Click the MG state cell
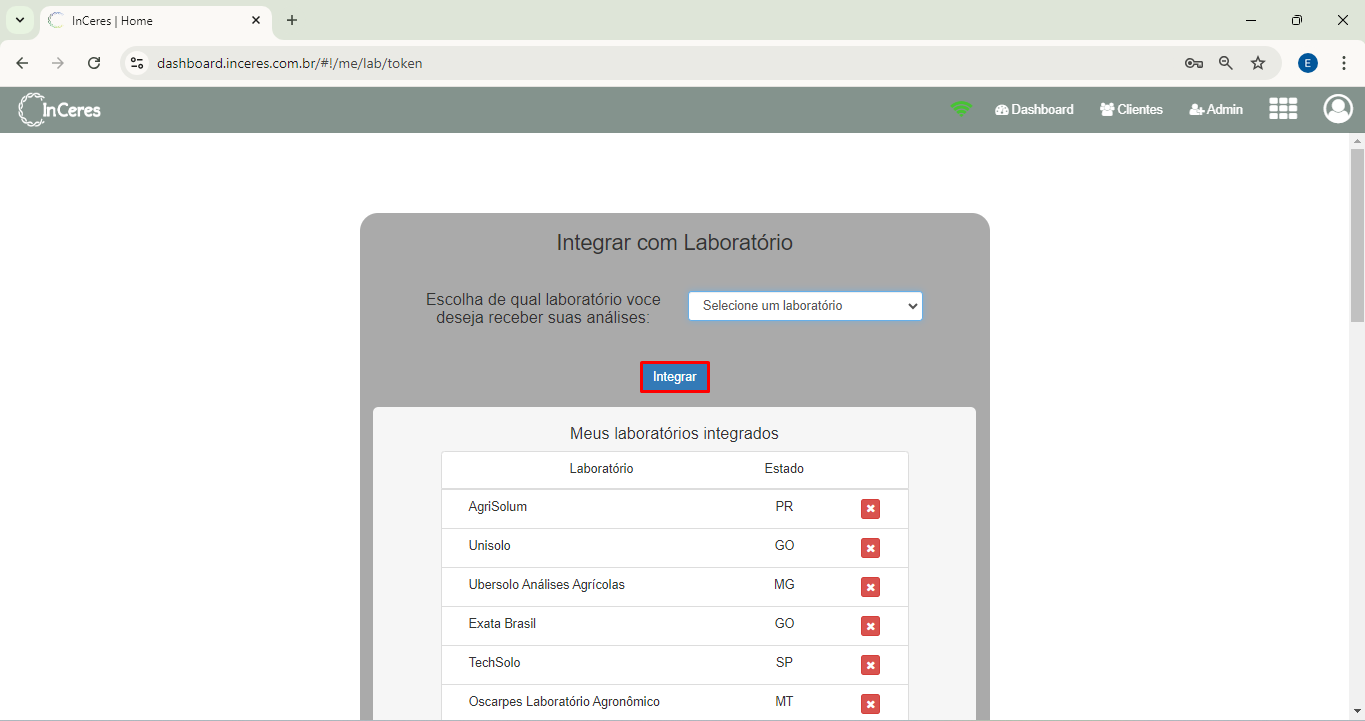 784,585
